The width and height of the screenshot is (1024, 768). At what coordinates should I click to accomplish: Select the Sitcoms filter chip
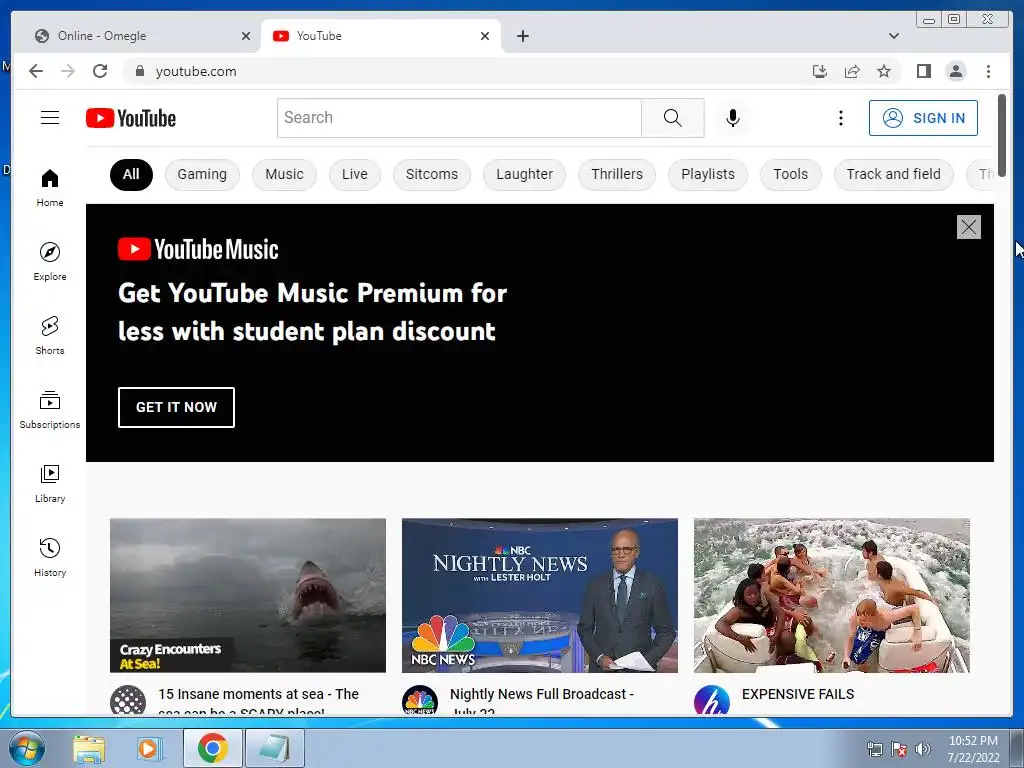click(432, 174)
